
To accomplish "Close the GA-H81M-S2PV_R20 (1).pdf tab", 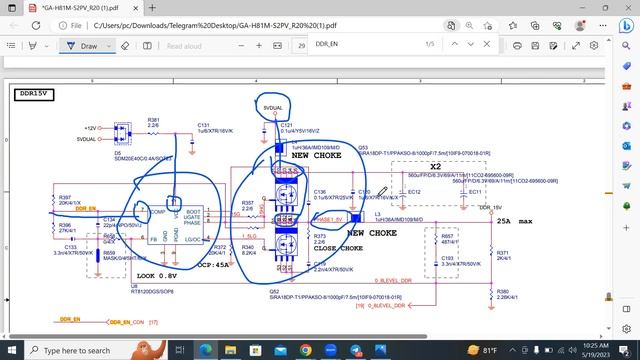I will coord(136,8).
